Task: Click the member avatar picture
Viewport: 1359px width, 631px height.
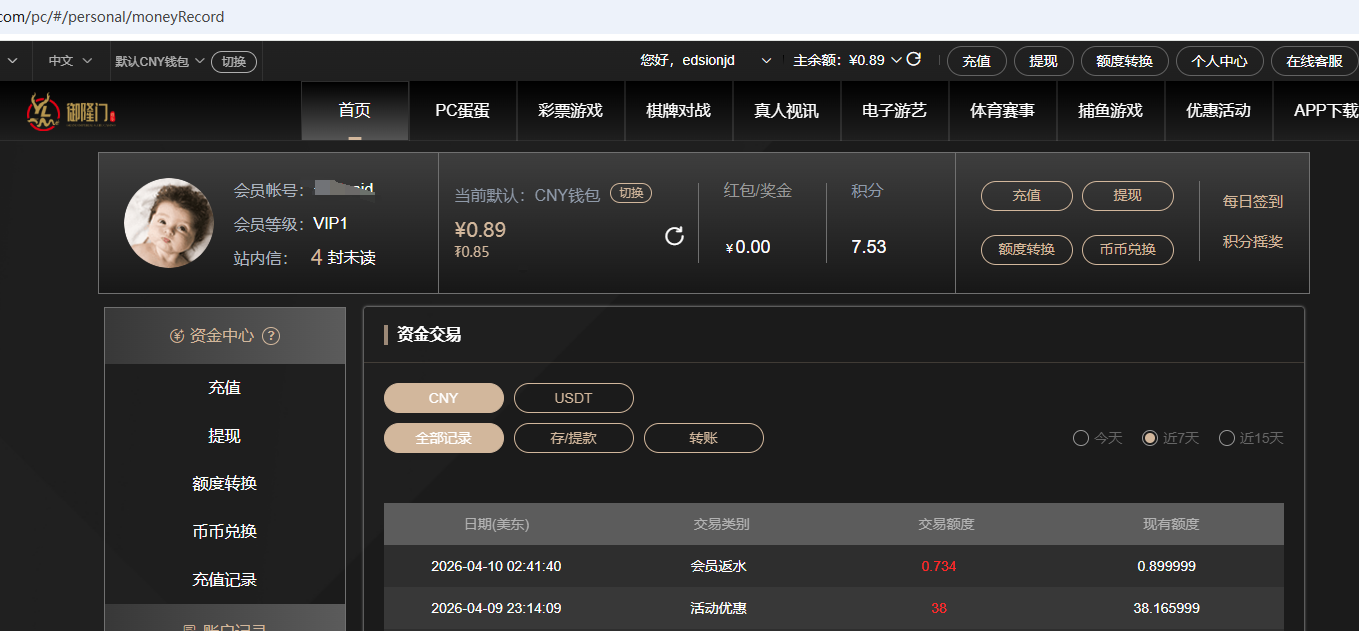Action: click(x=169, y=223)
